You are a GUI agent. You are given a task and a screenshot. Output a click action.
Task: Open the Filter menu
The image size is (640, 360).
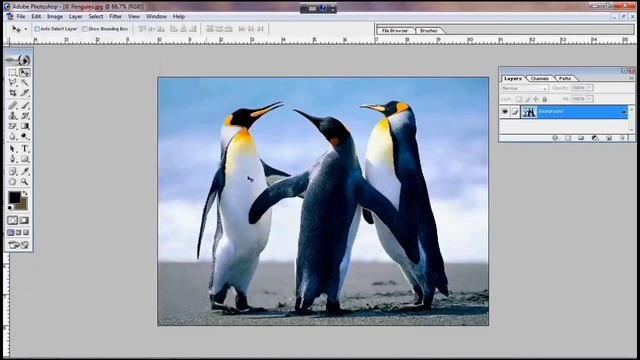click(116, 16)
